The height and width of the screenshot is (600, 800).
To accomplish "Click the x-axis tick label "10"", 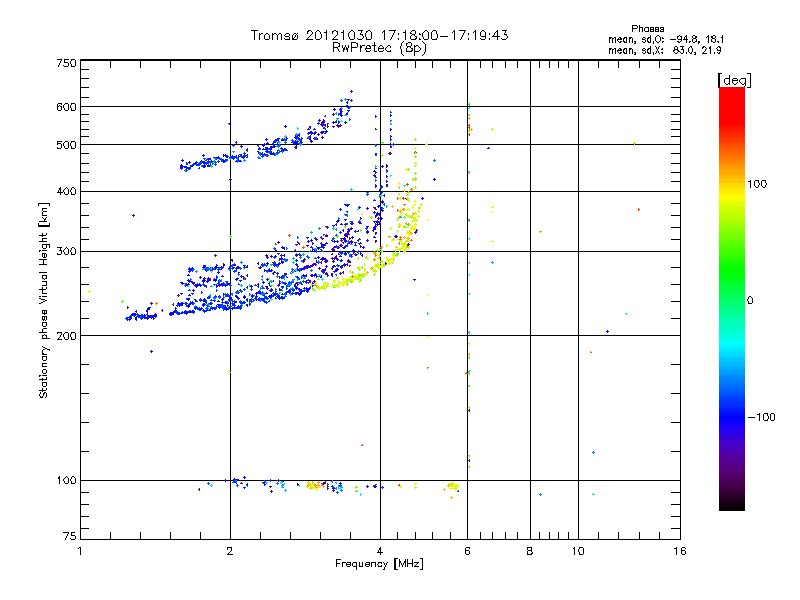I will [x=578, y=551].
